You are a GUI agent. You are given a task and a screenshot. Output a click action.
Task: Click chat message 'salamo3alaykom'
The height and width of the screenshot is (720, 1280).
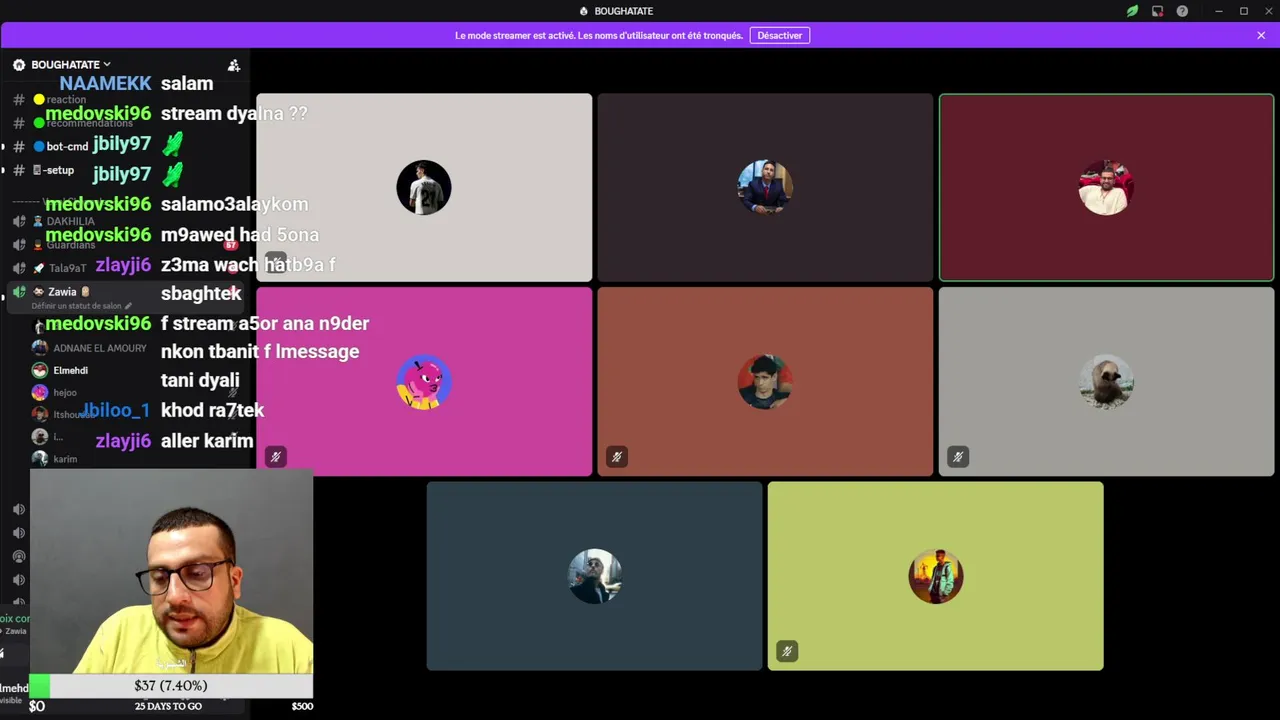pos(234,204)
